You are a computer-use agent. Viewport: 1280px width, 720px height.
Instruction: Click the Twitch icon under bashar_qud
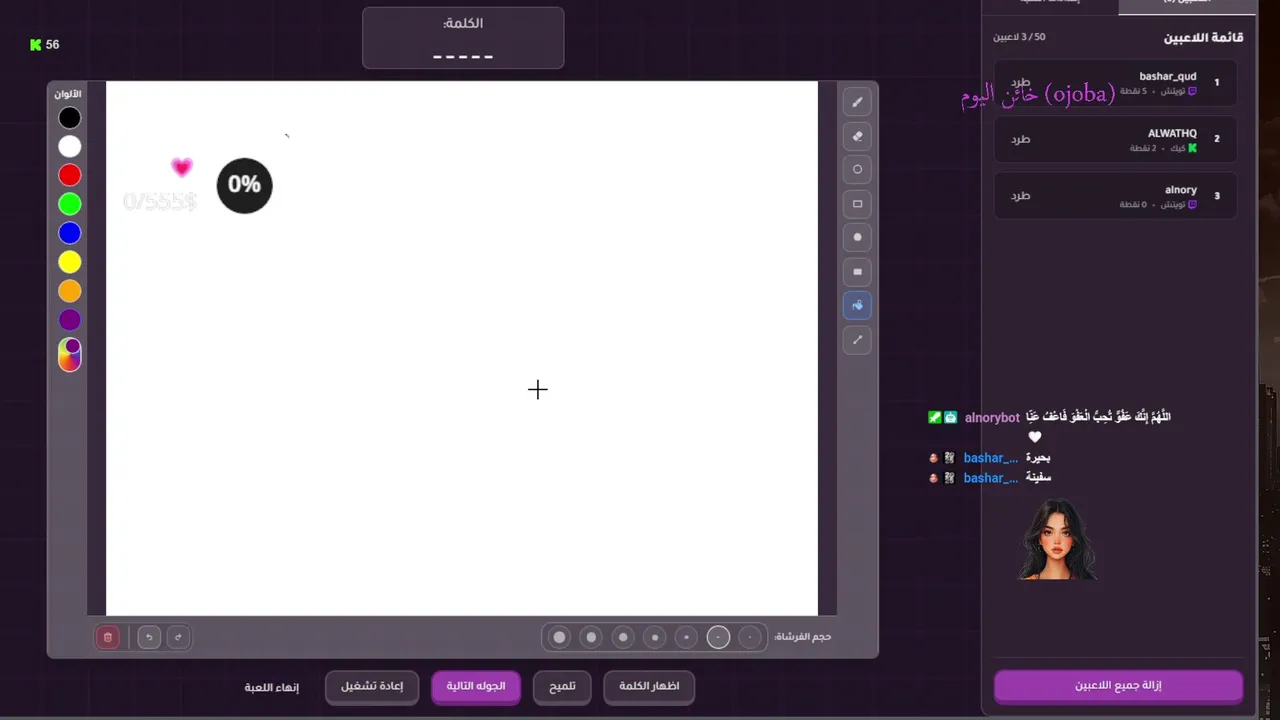[1192, 91]
